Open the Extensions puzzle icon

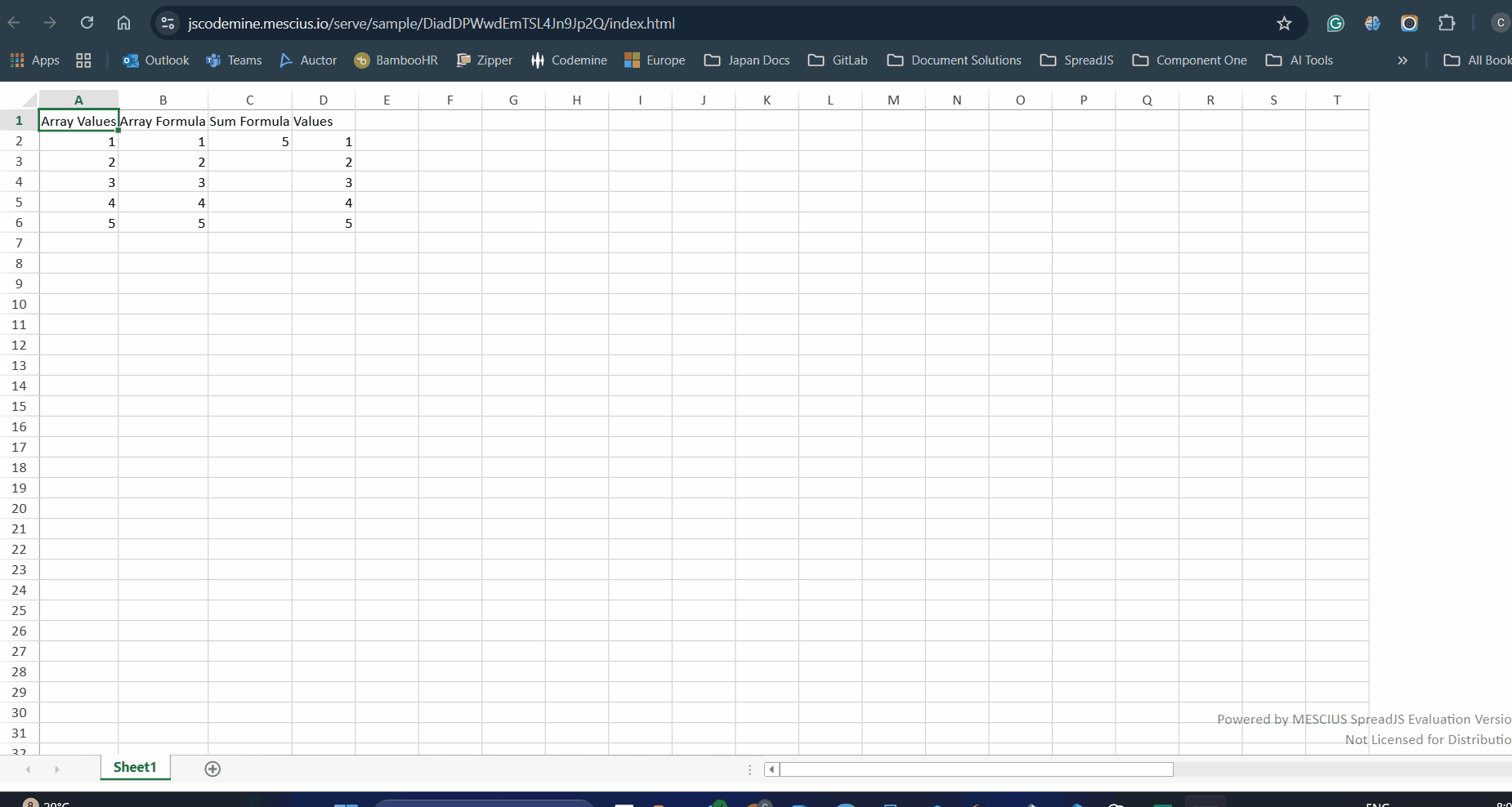click(x=1447, y=23)
